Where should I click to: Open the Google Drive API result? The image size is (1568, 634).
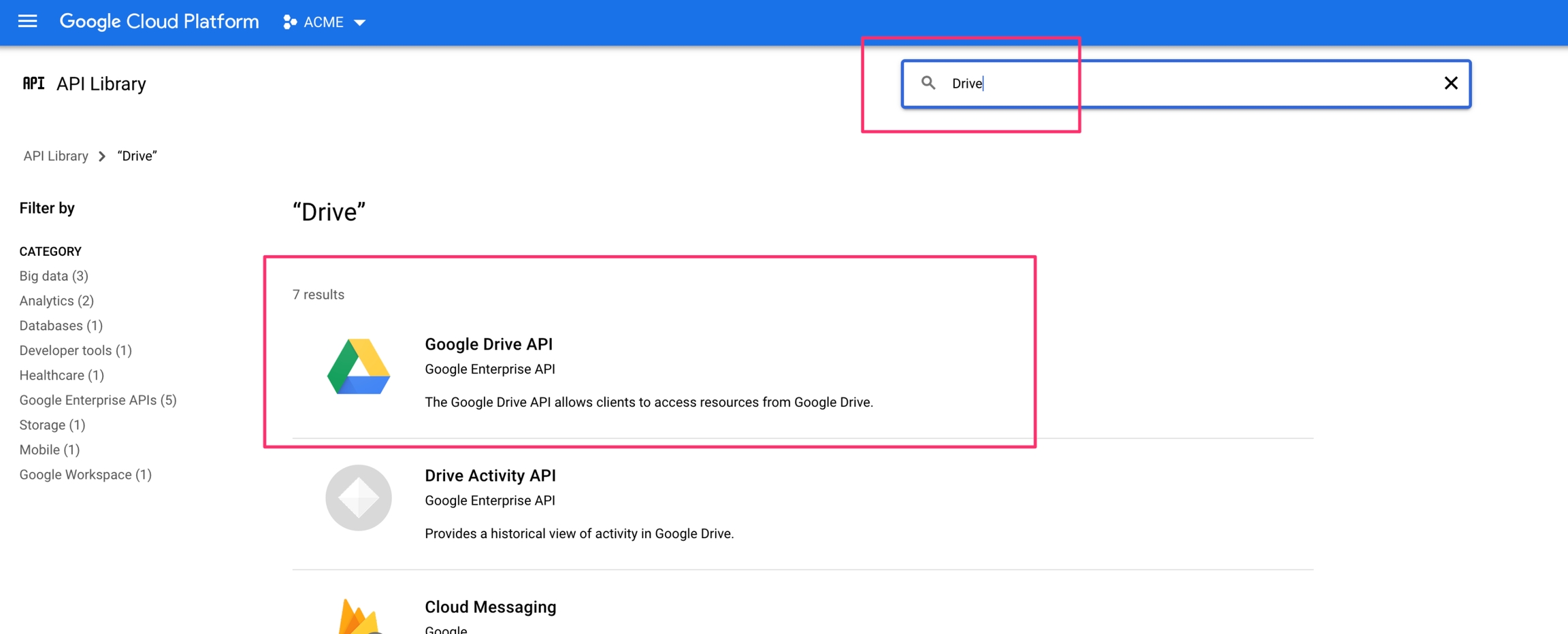click(x=488, y=344)
